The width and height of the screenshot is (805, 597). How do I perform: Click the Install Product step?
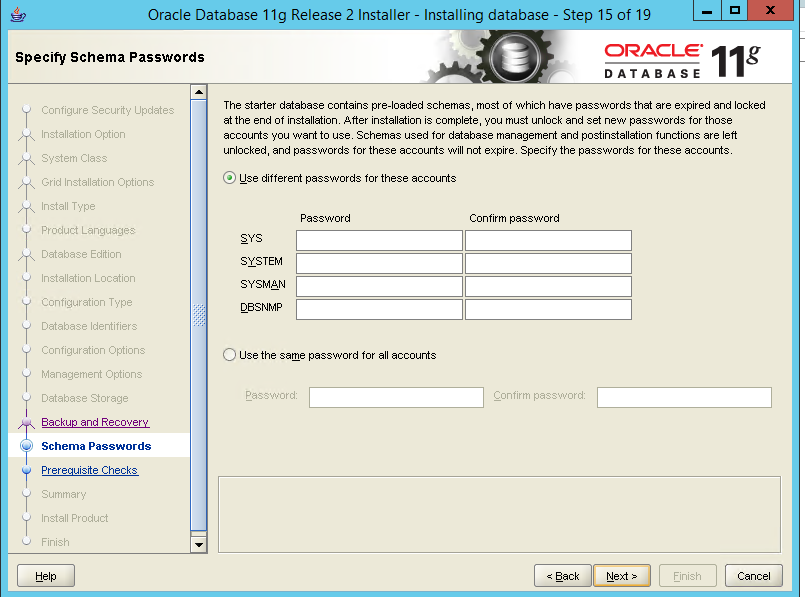point(74,518)
